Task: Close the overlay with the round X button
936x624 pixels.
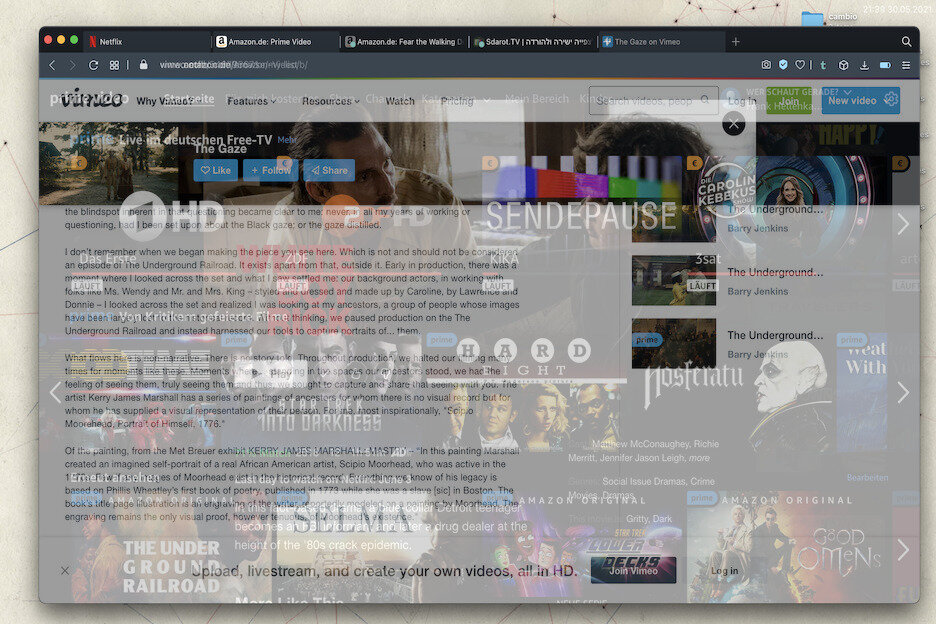Action: [733, 124]
